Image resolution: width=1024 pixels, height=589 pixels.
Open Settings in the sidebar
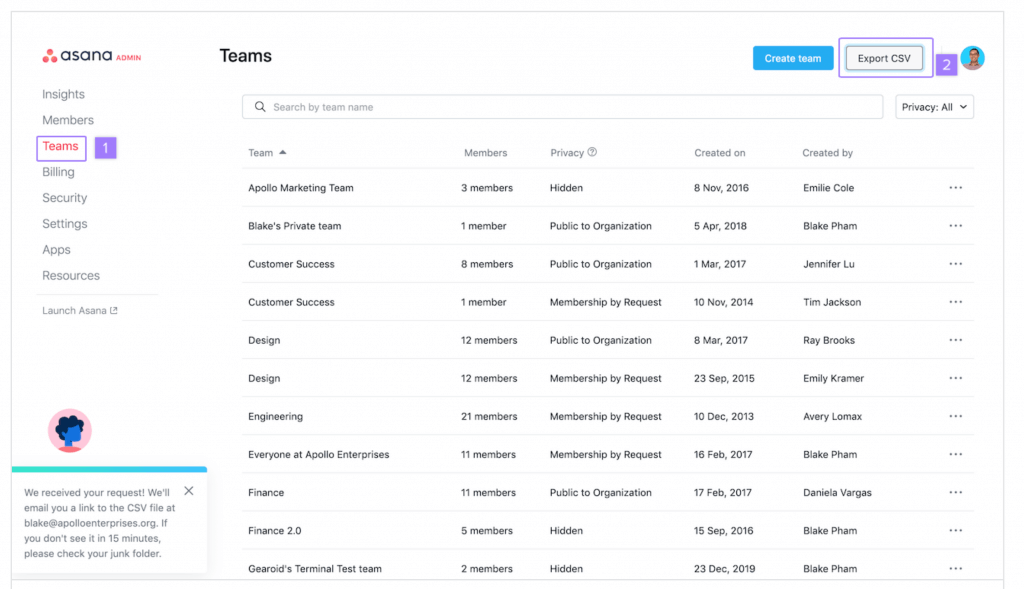[x=65, y=224]
